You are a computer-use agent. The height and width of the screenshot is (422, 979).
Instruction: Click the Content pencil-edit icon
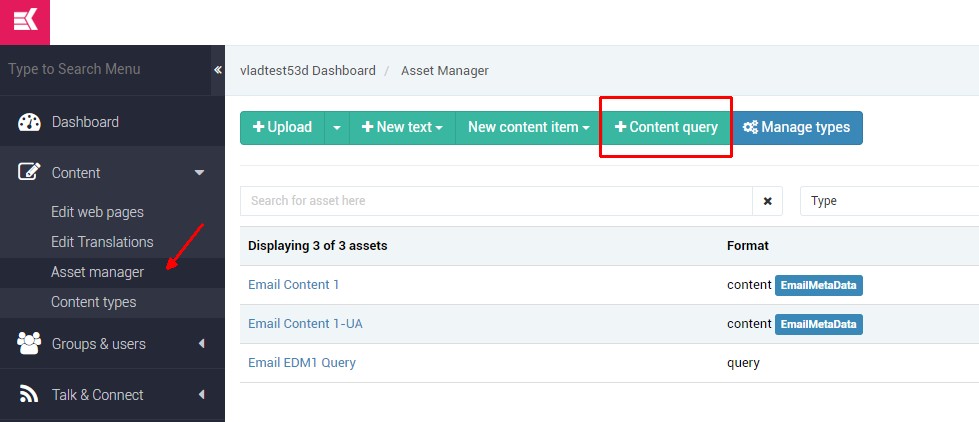coord(29,172)
